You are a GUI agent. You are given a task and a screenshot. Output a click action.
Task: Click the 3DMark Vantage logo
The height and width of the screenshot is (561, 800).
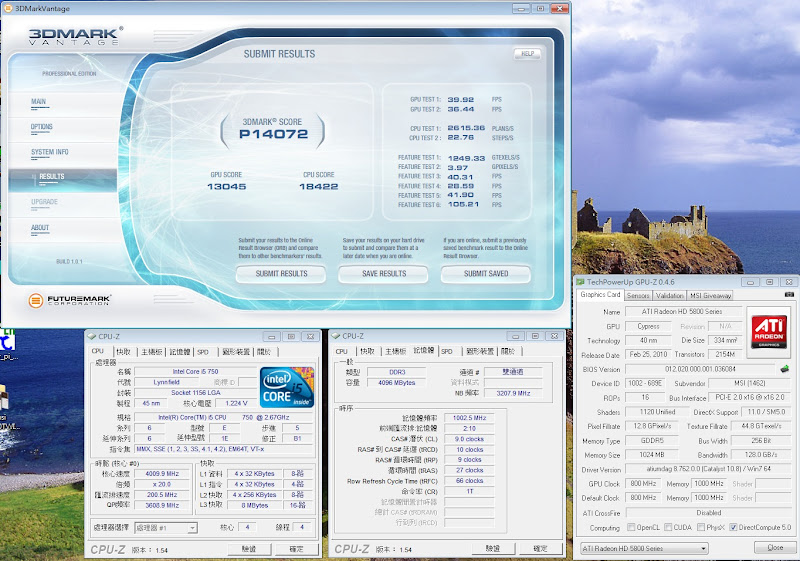(x=76, y=36)
